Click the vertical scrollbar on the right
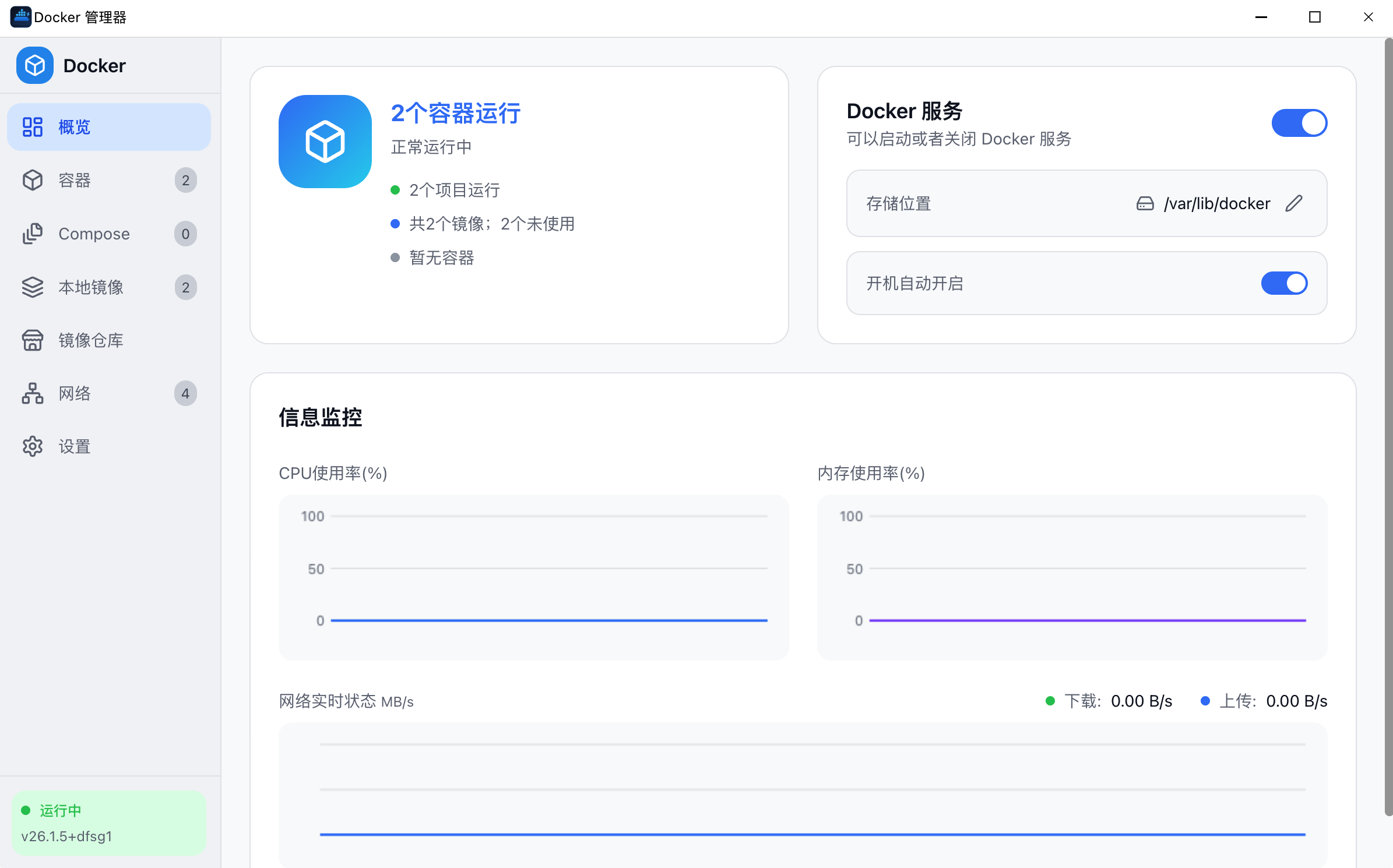 click(1388, 428)
